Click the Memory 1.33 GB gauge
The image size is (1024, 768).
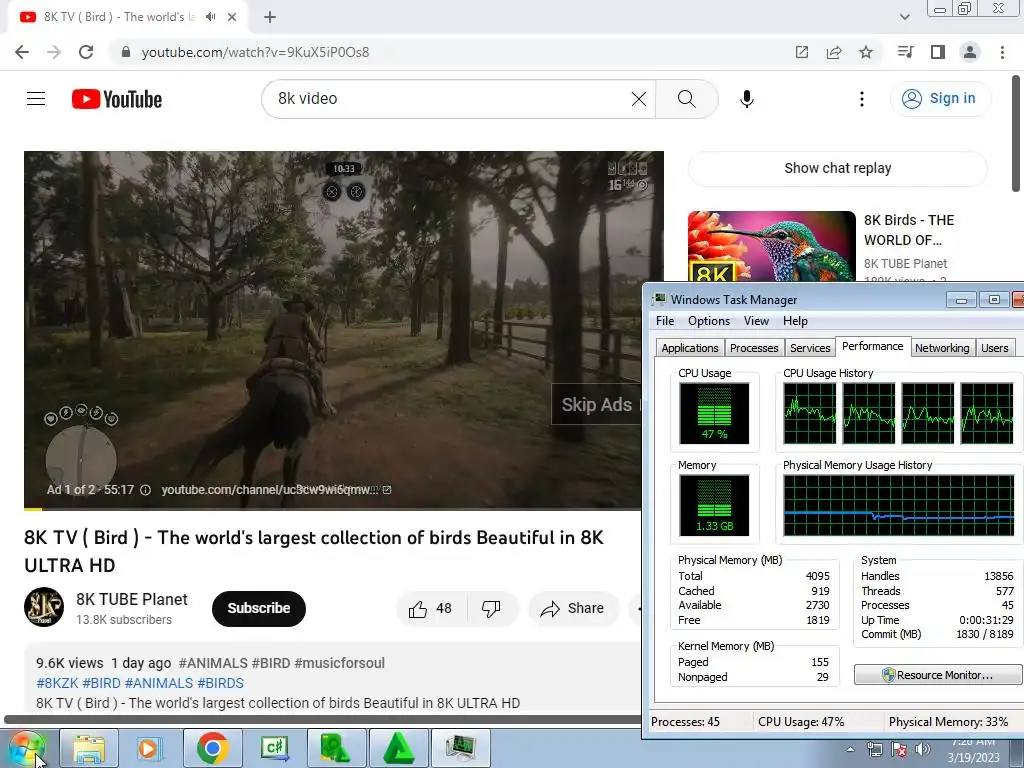[714, 505]
